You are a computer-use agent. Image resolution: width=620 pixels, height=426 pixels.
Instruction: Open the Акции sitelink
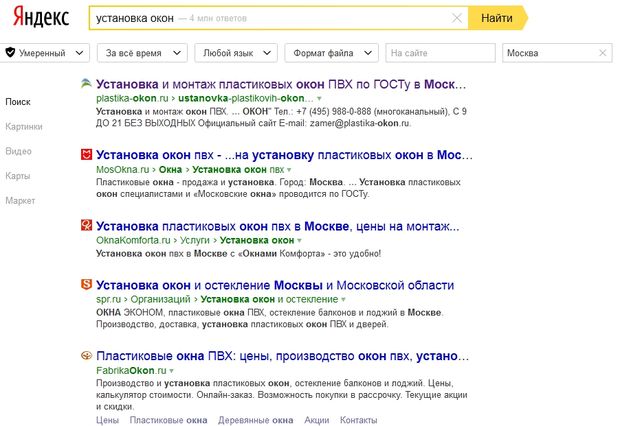point(317,420)
